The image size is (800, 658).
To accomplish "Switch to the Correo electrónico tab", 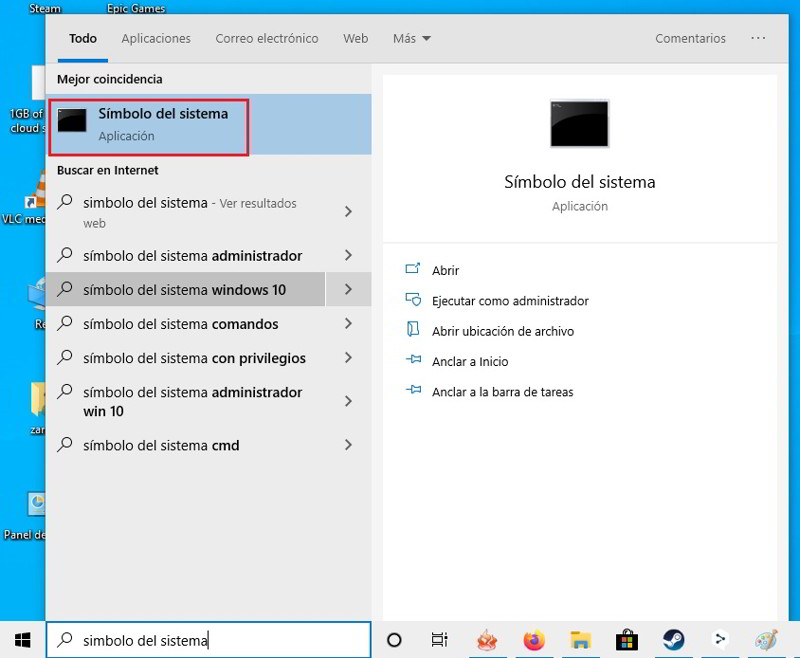I will click(x=267, y=39).
